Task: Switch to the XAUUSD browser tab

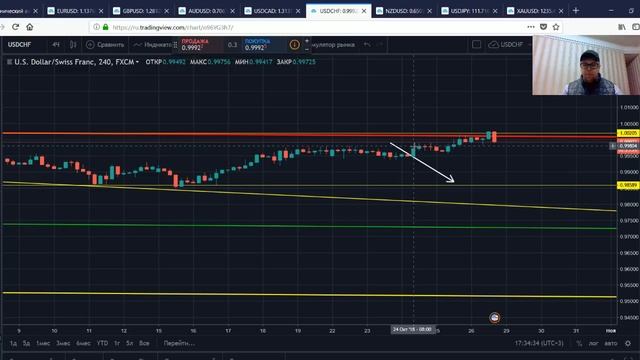Action: [536, 11]
